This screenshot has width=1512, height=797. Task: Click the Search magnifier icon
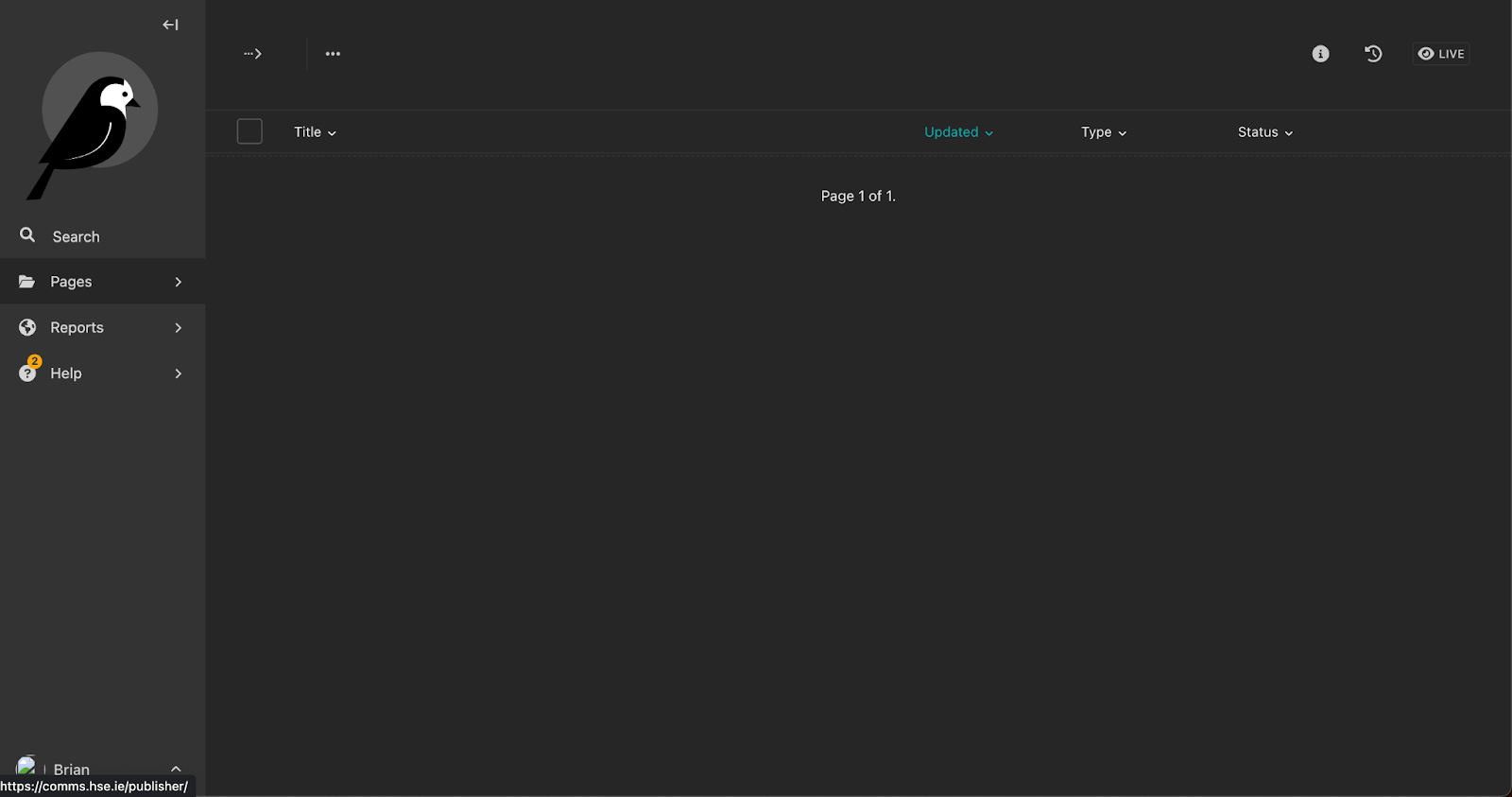[27, 235]
